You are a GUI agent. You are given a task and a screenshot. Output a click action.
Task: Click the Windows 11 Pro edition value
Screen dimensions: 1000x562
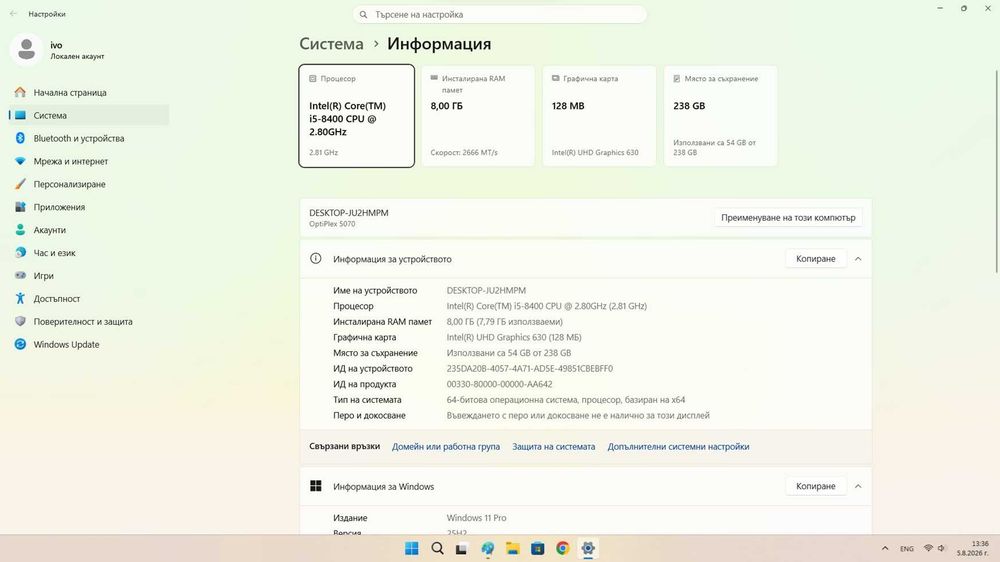pyautogui.click(x=476, y=518)
